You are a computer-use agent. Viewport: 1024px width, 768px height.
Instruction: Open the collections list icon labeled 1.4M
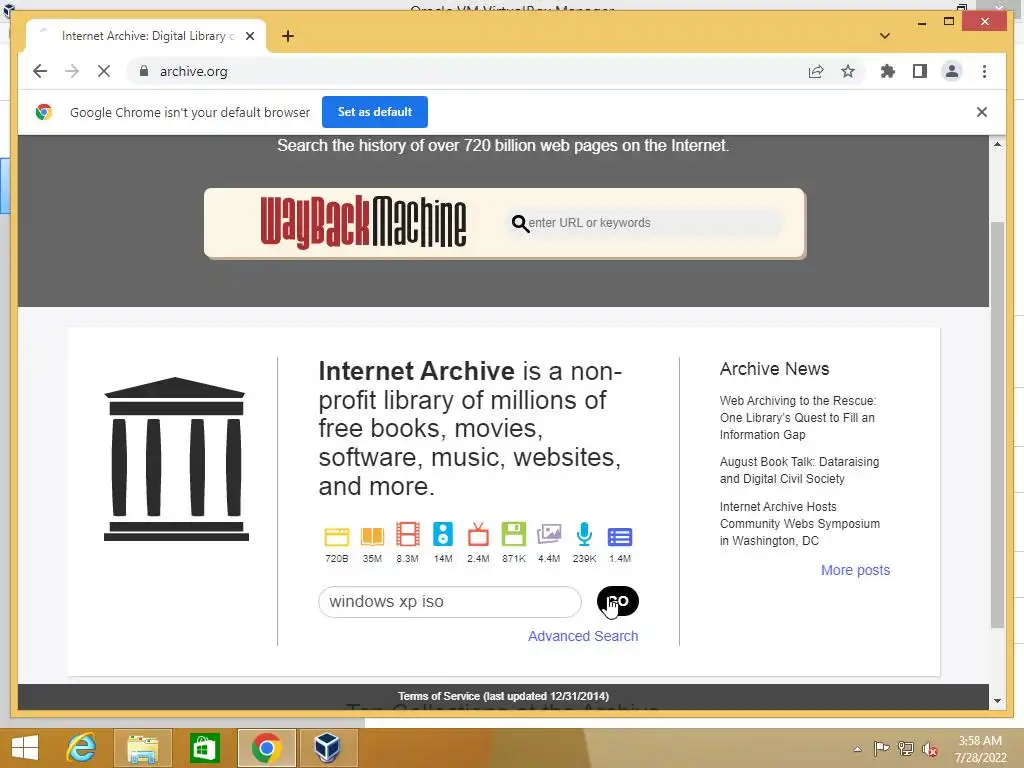tap(620, 537)
